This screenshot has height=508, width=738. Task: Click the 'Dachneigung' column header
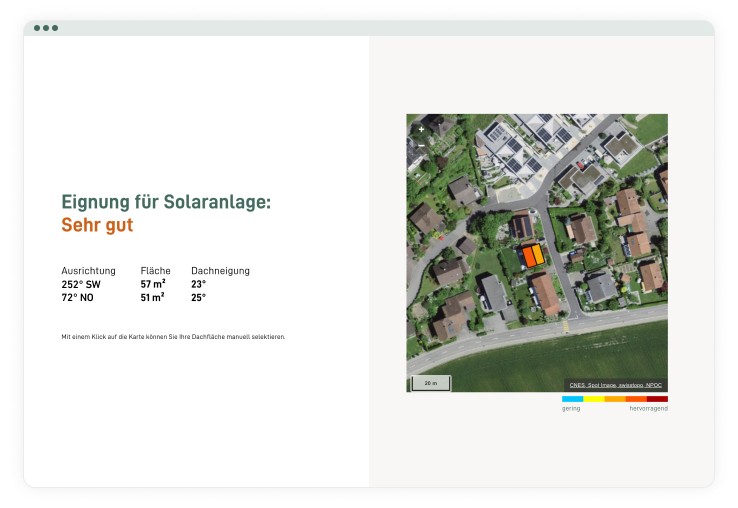click(x=220, y=271)
